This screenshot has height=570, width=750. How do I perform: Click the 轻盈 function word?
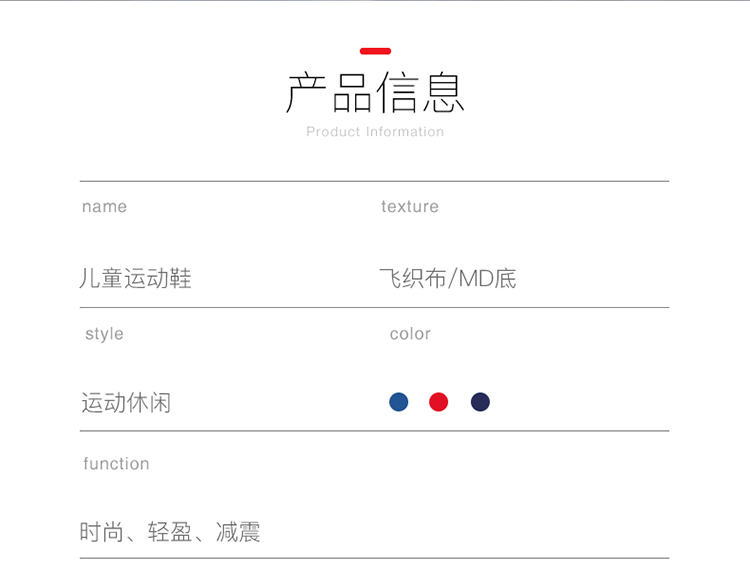pyautogui.click(x=169, y=532)
